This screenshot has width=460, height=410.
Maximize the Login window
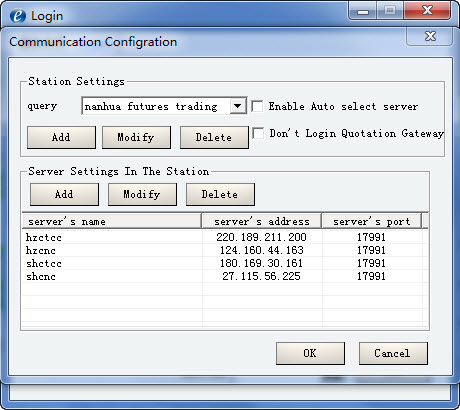[x=390, y=11]
